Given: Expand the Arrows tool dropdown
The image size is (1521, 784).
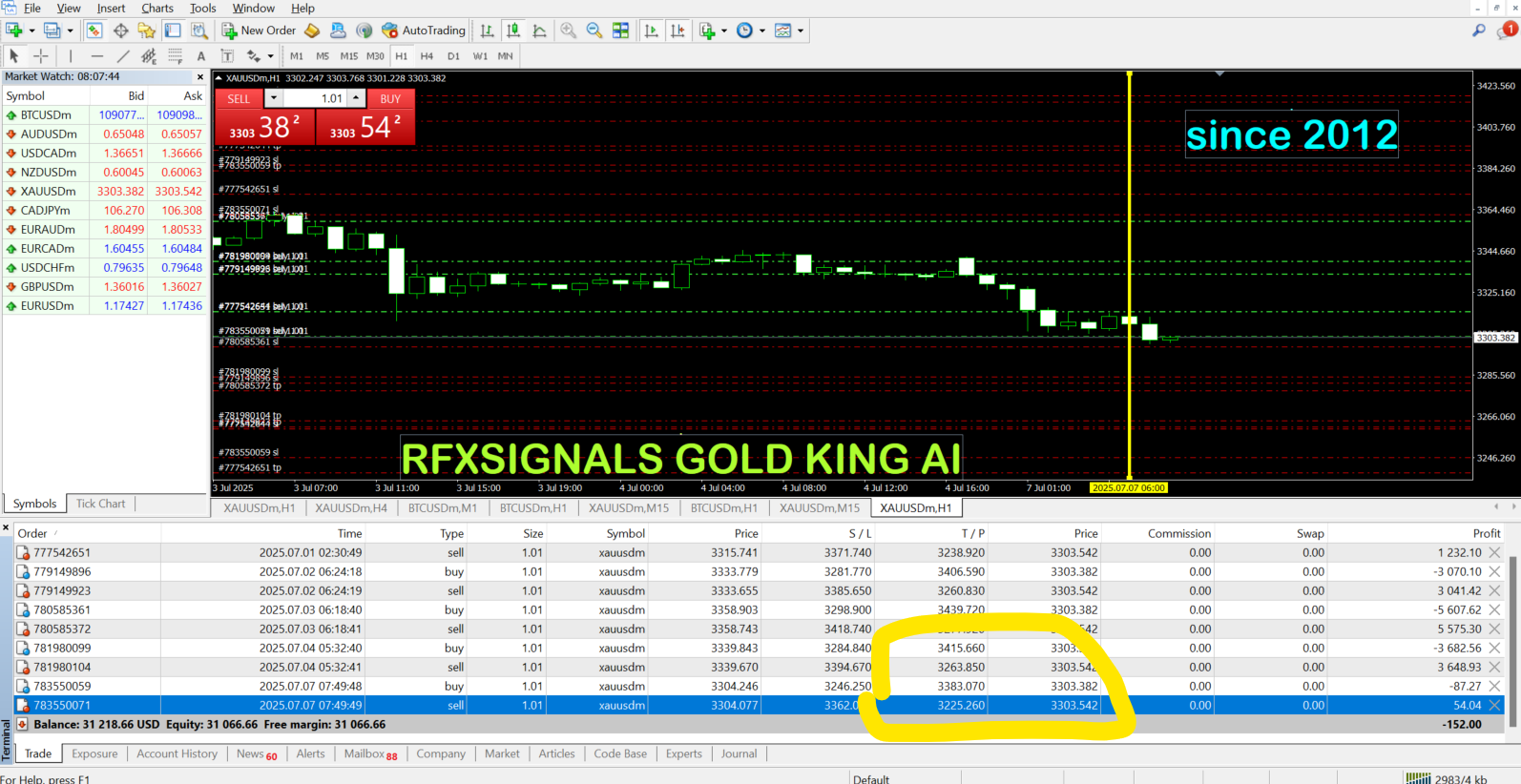Looking at the screenshot, I should point(271,56).
